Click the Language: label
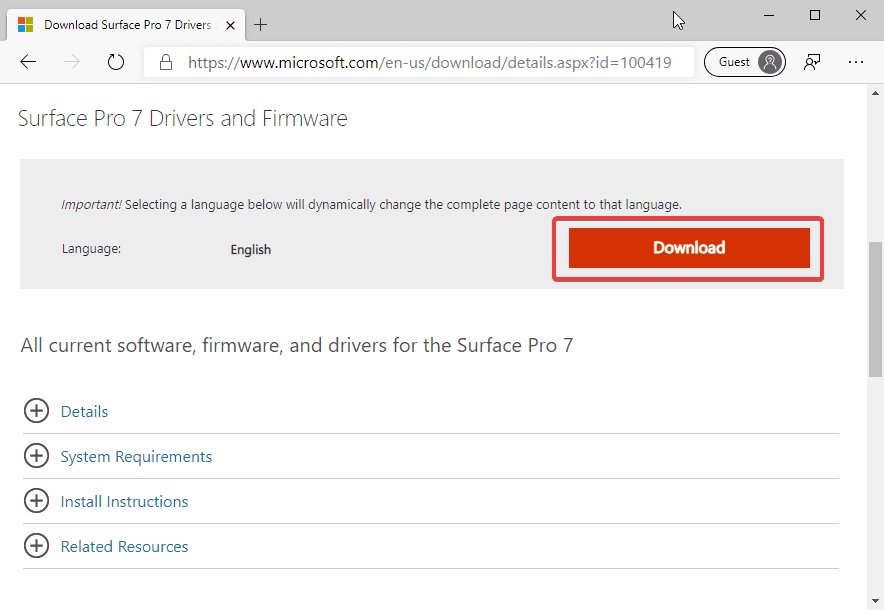The width and height of the screenshot is (884, 610). [x=91, y=249]
